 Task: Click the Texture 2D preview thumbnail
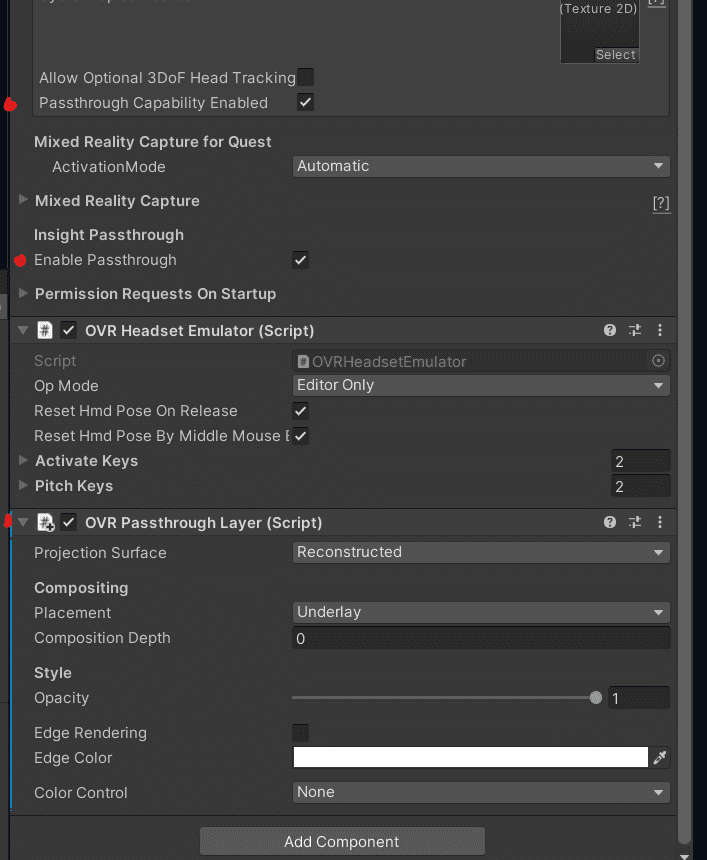(599, 32)
